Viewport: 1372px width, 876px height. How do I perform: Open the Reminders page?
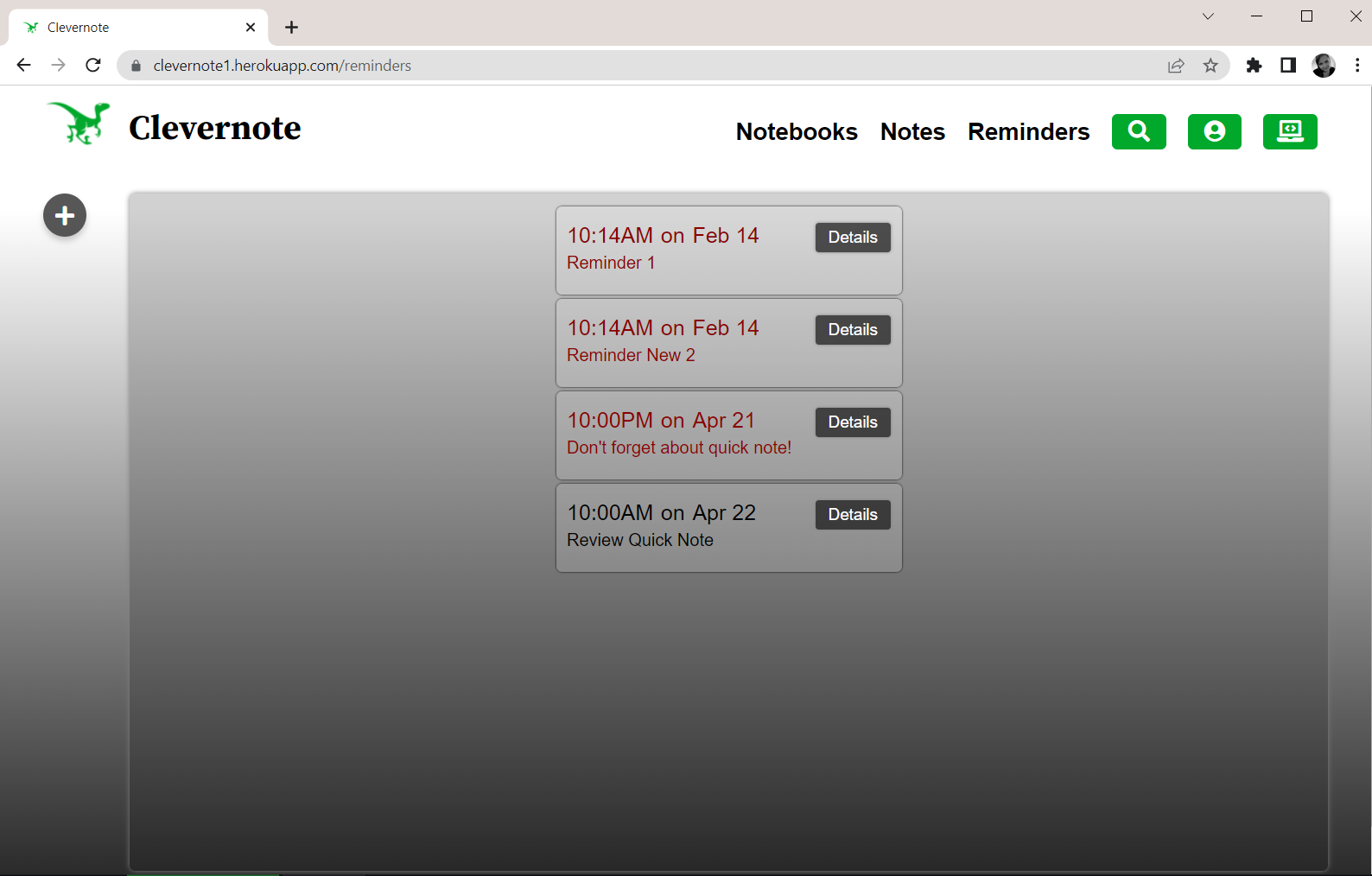[1028, 131]
